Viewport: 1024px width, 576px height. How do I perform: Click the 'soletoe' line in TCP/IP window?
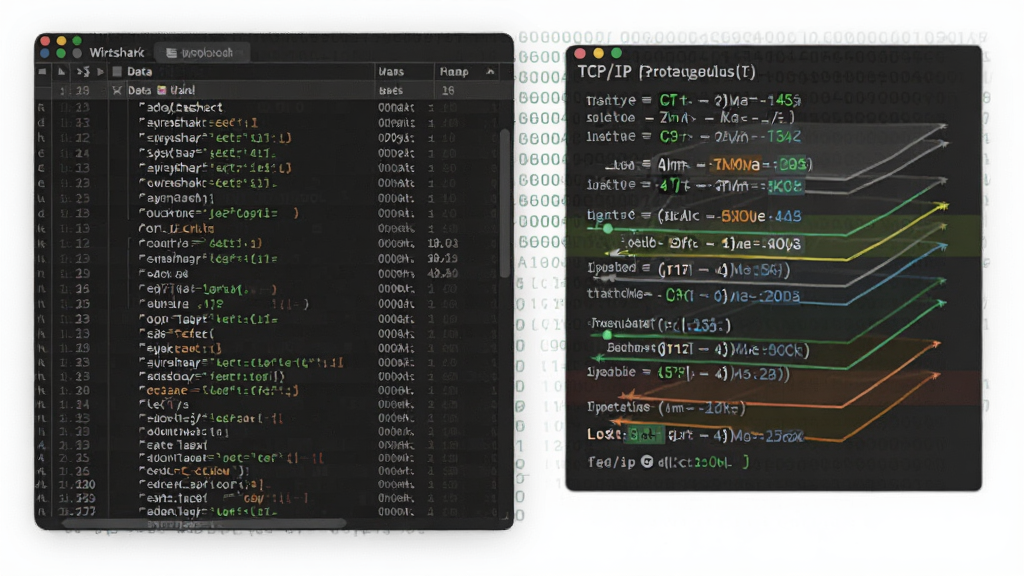pos(690,118)
